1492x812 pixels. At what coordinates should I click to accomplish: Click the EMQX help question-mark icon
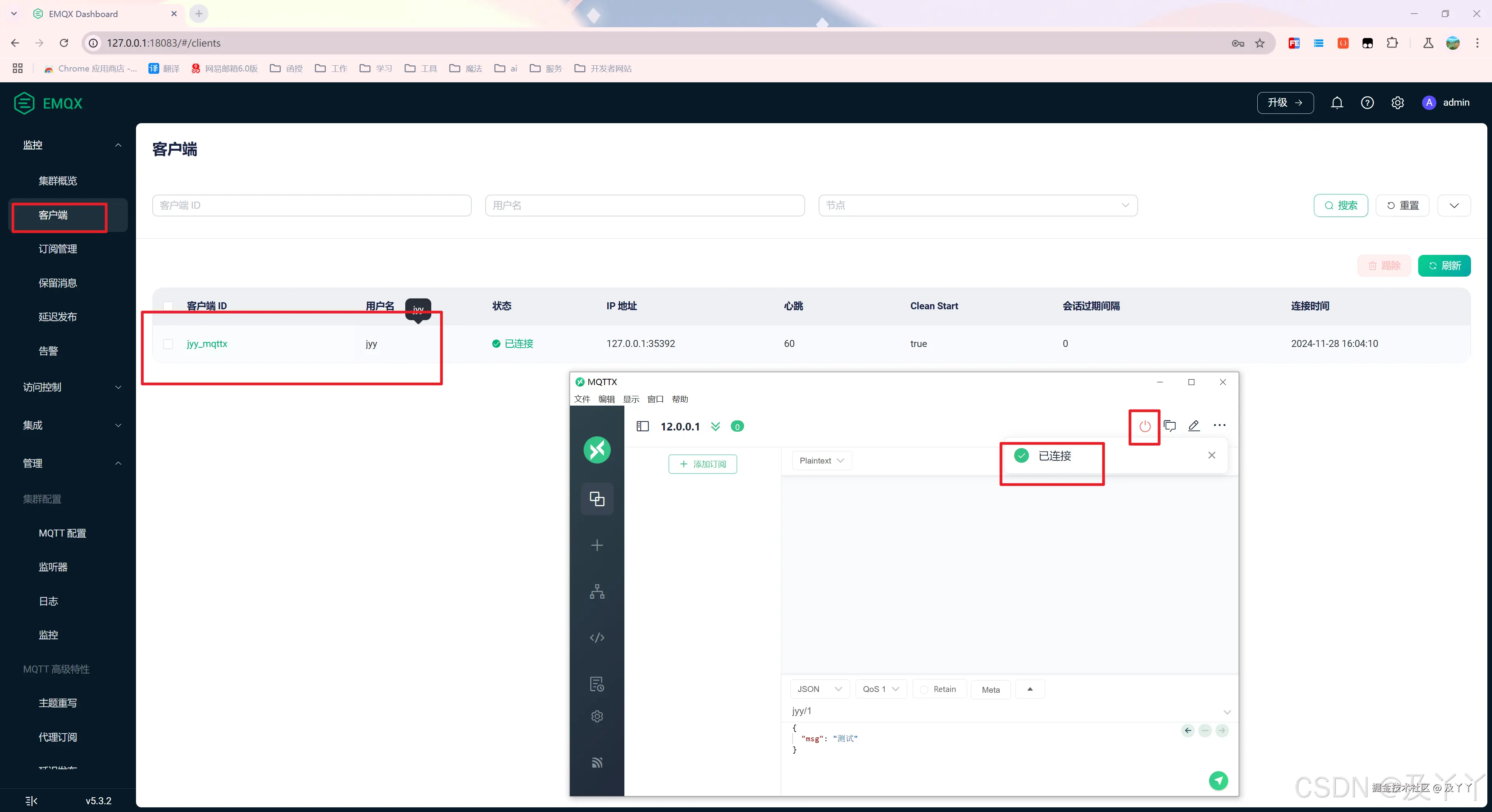1367,103
